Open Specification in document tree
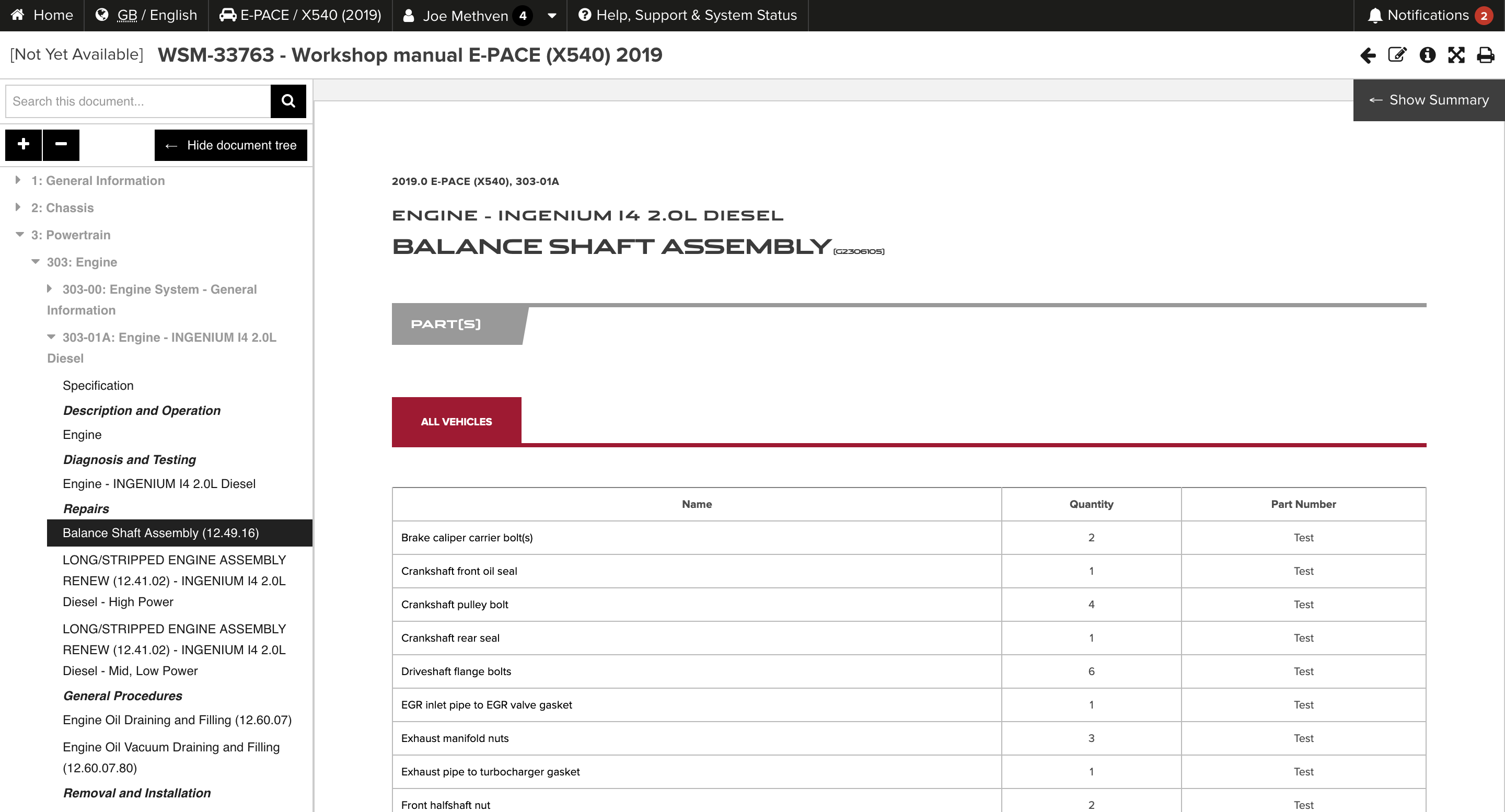This screenshot has width=1505, height=812. pos(98,386)
